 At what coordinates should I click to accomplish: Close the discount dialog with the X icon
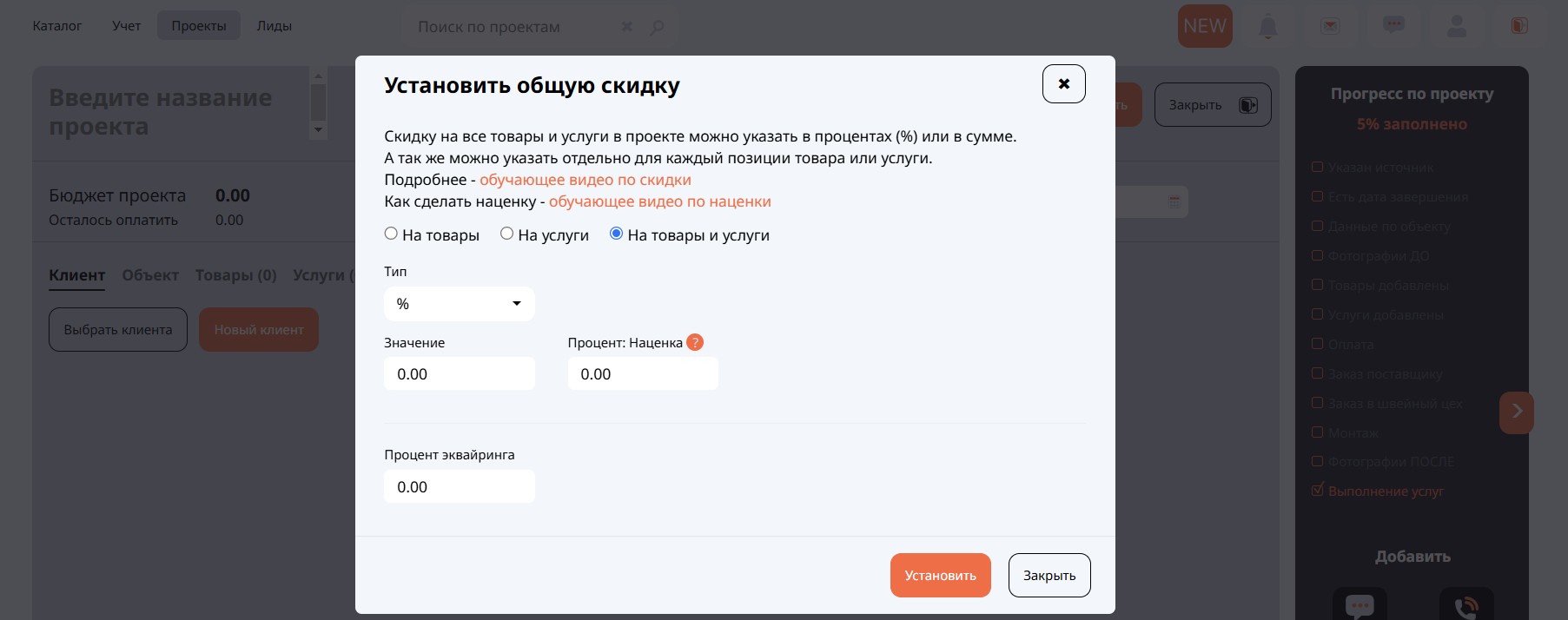pos(1063,84)
